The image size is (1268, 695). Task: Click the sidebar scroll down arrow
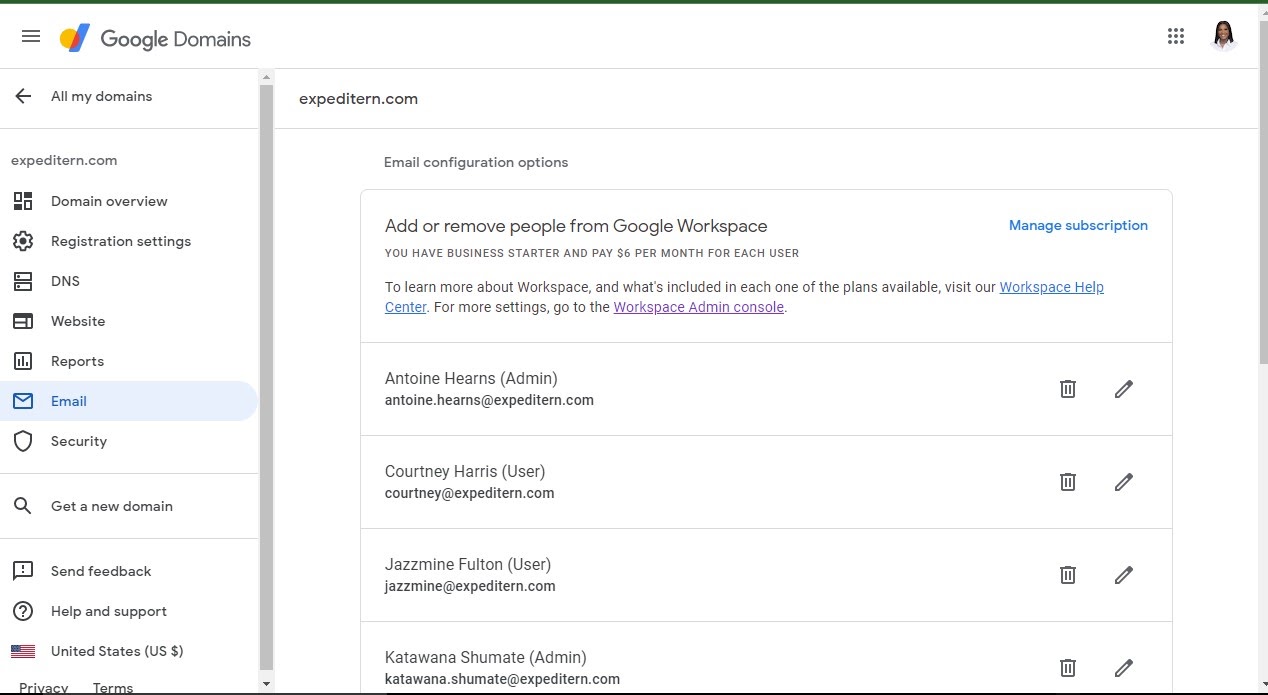266,684
